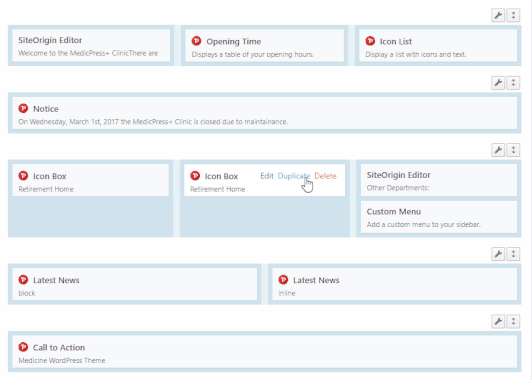Viewport: 532px width, 380px height.
Task: Open wrench settings for Call to Action row
Action: coord(498,321)
